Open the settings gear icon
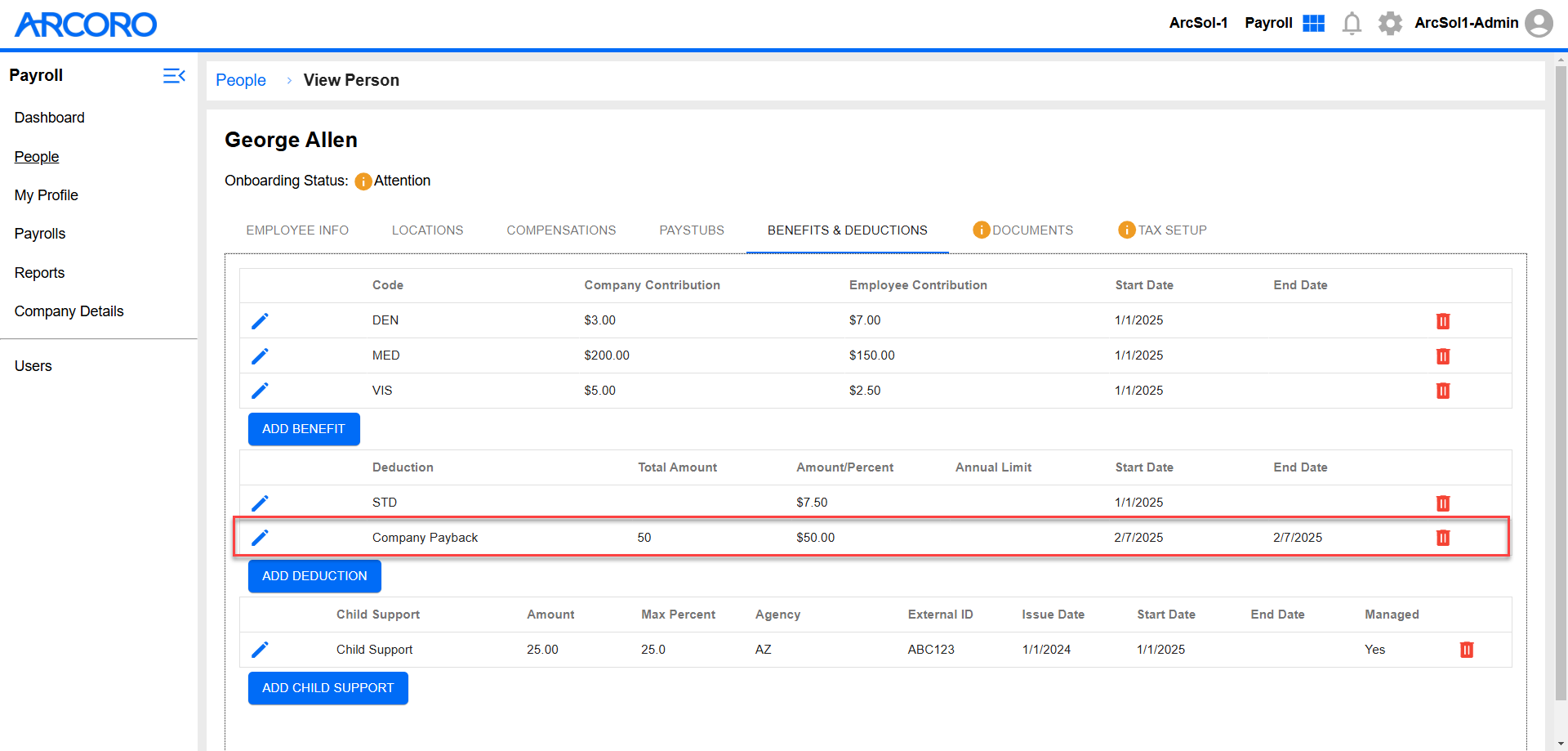The width and height of the screenshot is (1568, 751). pos(1390,23)
